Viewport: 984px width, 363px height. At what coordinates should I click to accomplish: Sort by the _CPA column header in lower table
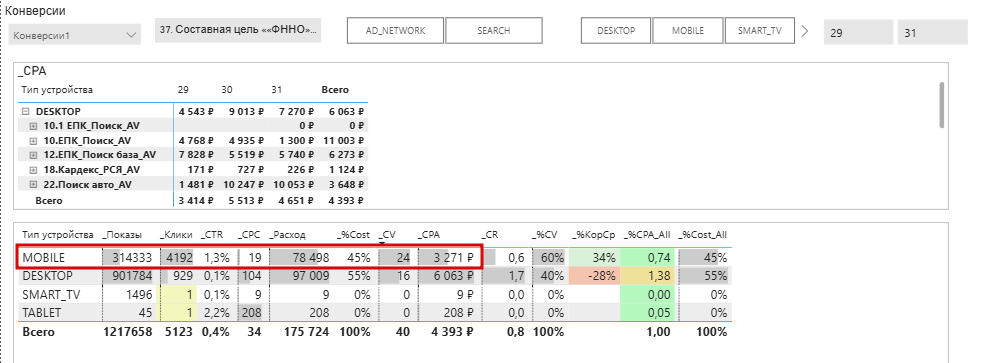click(429, 235)
